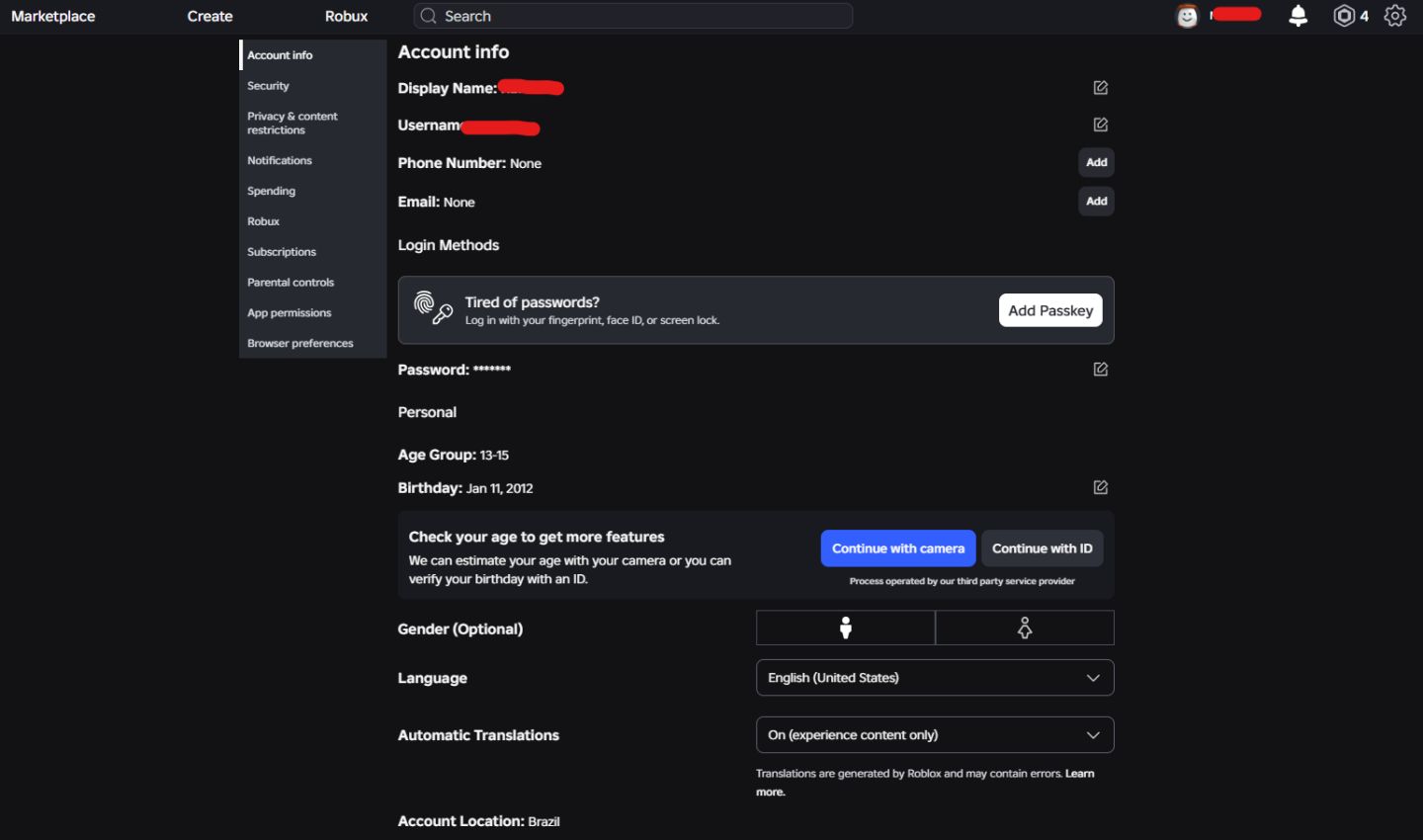Edit the Birthday with pencil icon

pos(1100,487)
